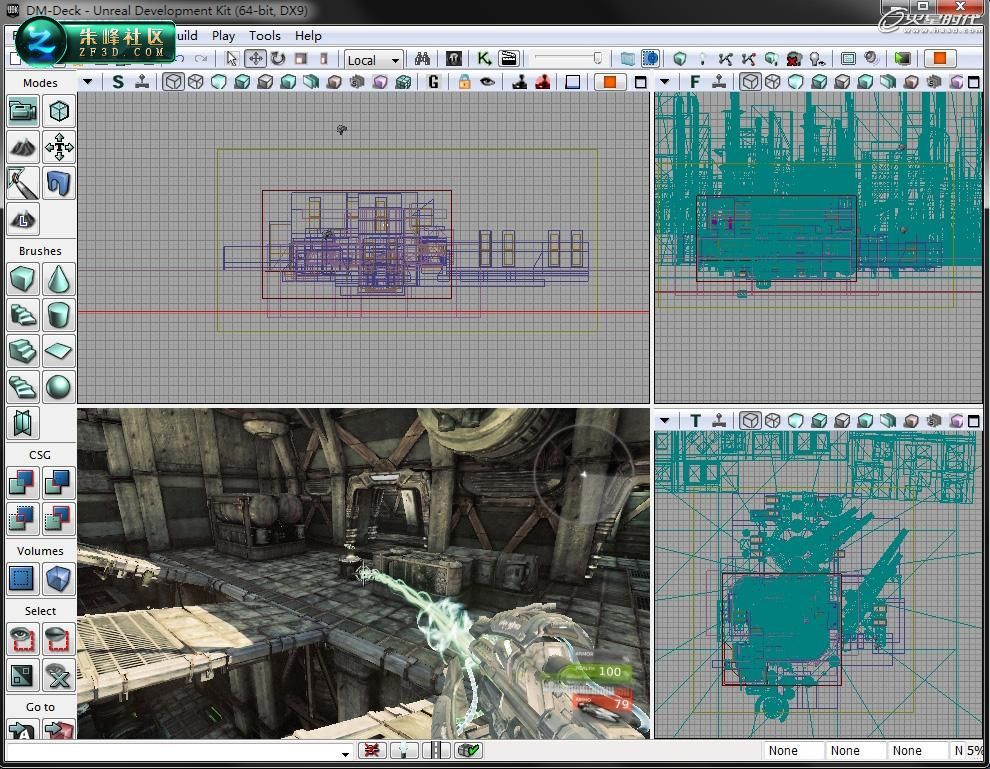Hide selected actors
This screenshot has width=990, height=769.
coord(59,640)
